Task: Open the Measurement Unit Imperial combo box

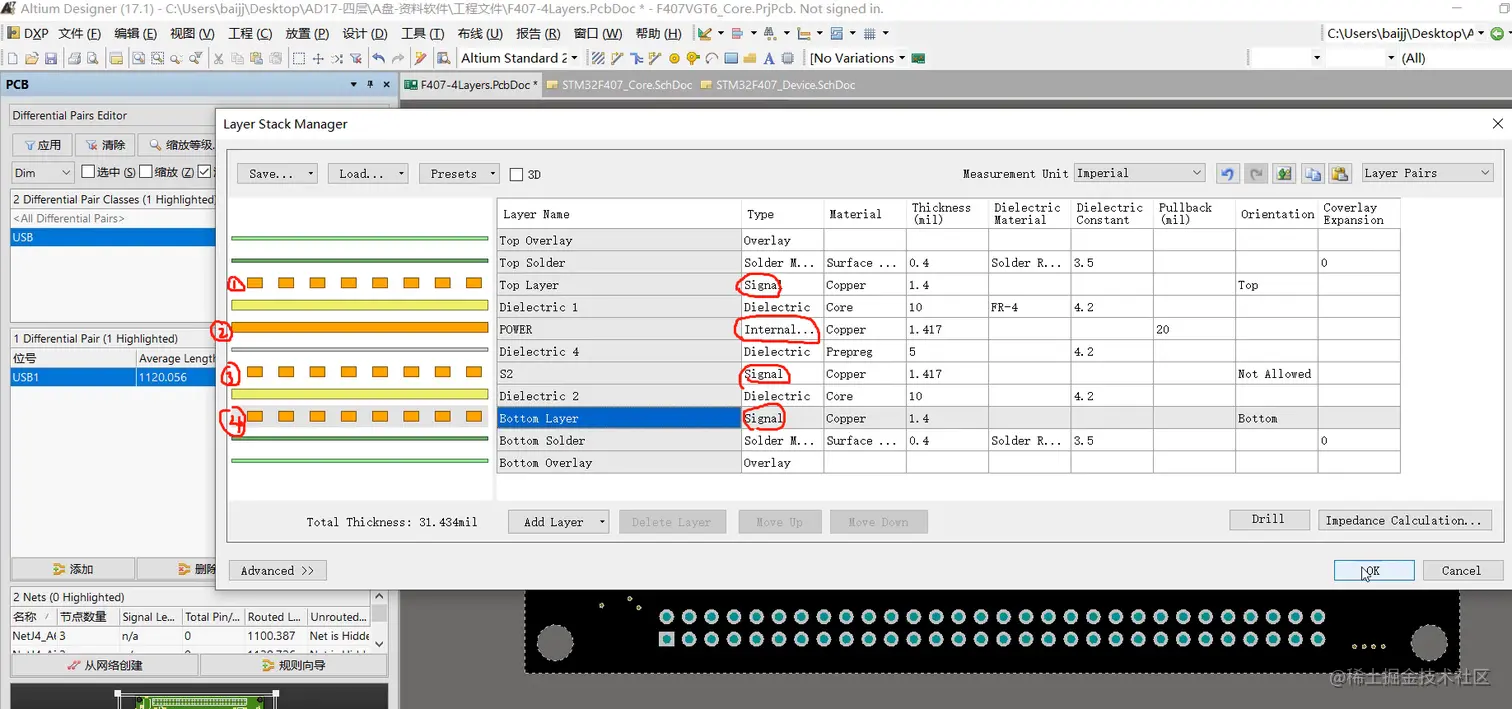Action: (x=1139, y=173)
